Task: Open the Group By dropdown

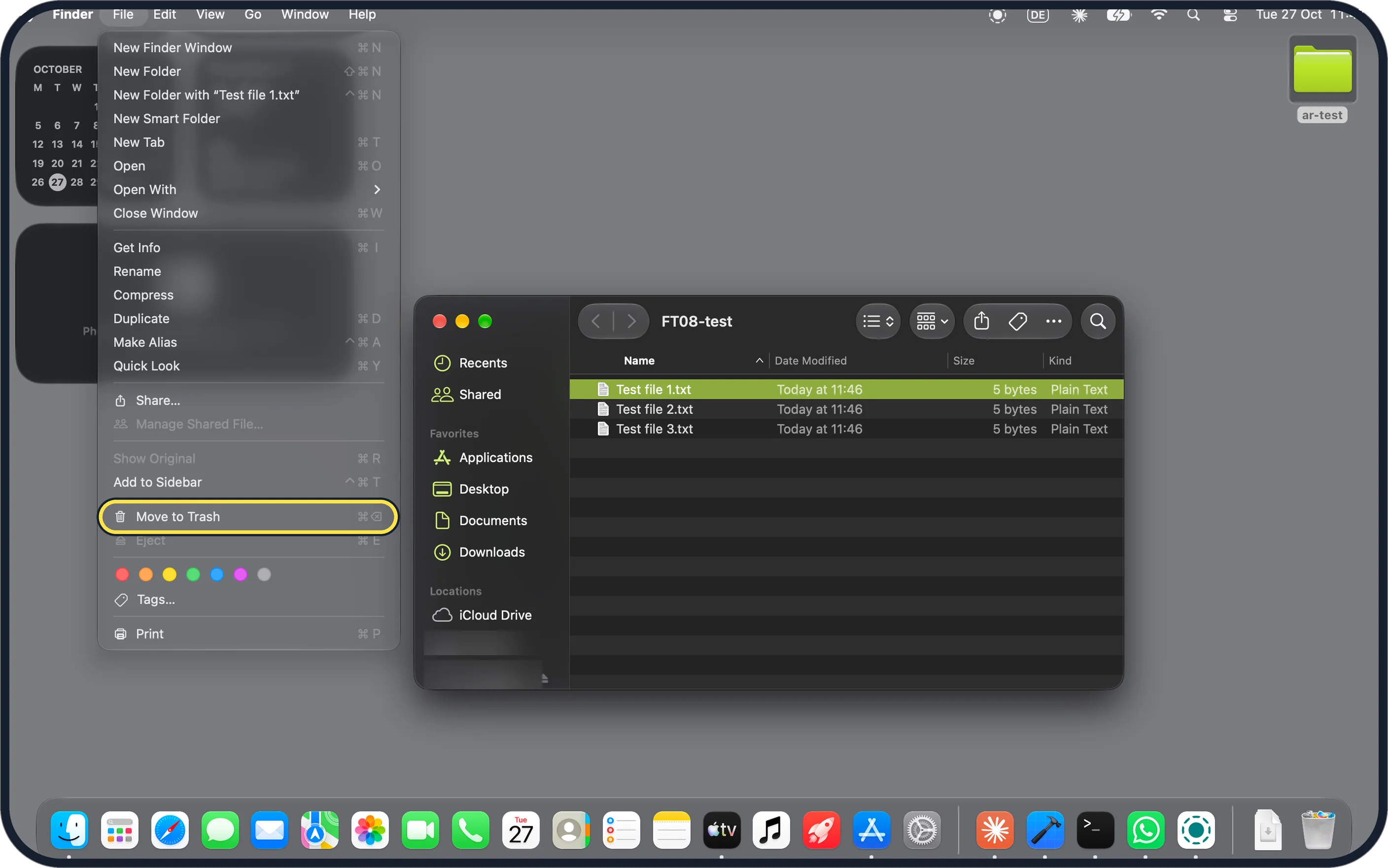Action: (932, 321)
